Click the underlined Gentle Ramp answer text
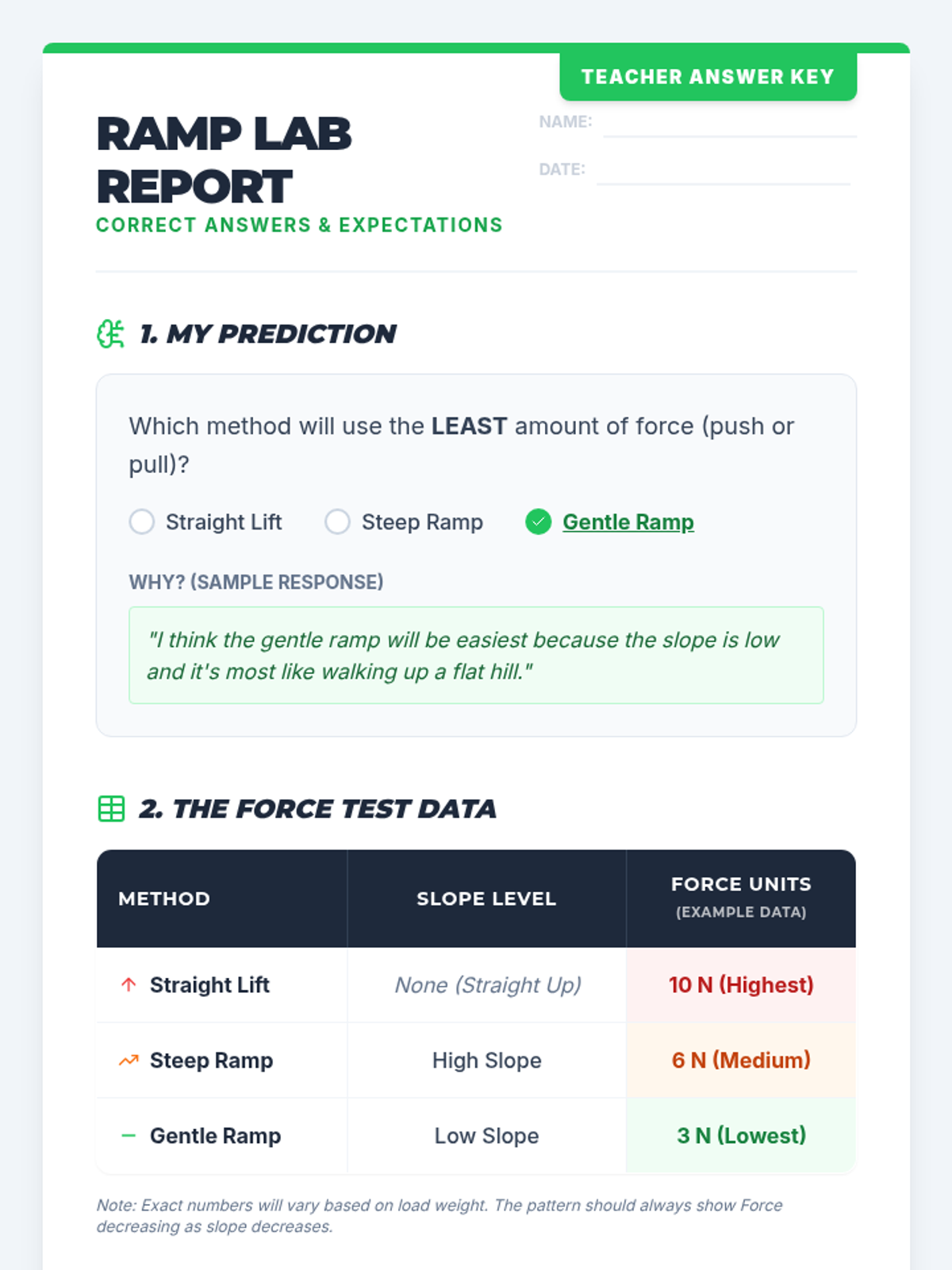Viewport: 952px width, 1270px height. [x=628, y=522]
